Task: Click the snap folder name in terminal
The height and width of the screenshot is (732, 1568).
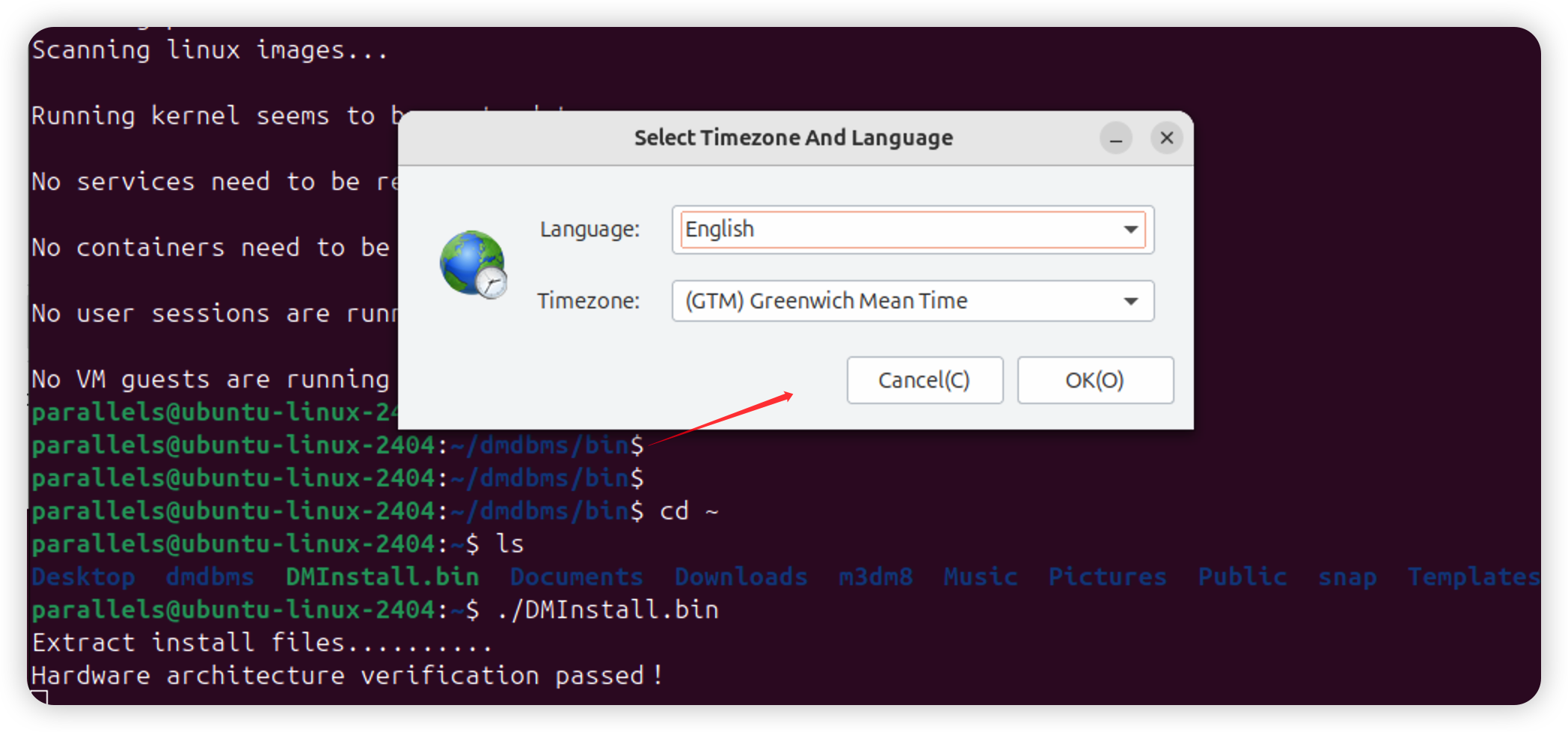Action: tap(1347, 576)
